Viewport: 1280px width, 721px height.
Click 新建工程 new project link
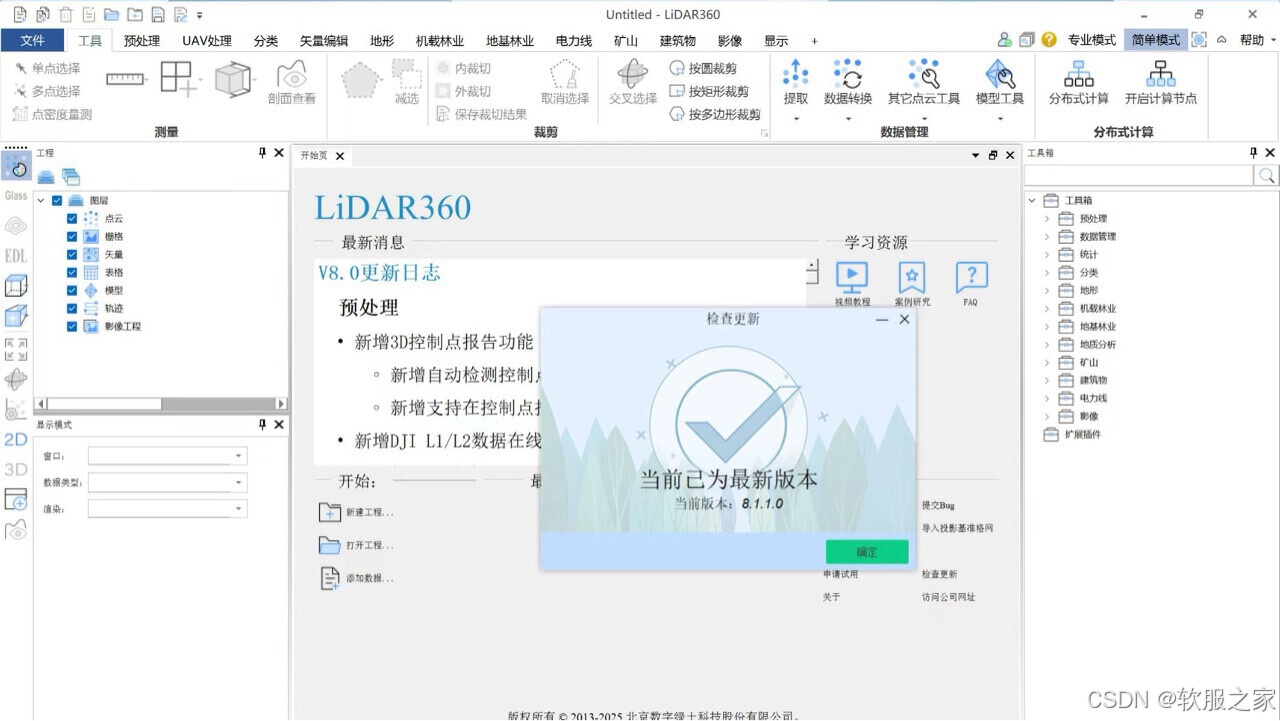(357, 512)
